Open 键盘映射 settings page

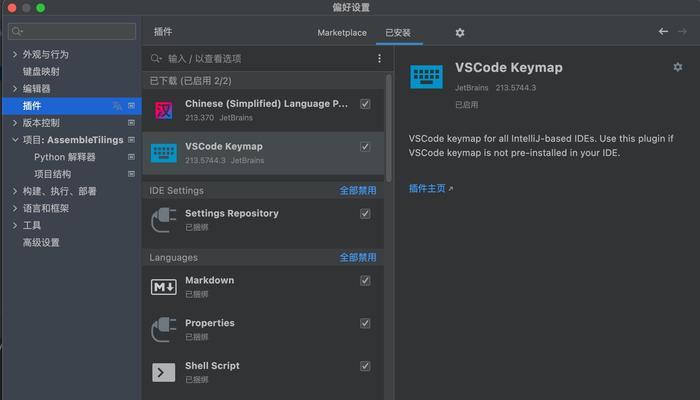[x=41, y=71]
